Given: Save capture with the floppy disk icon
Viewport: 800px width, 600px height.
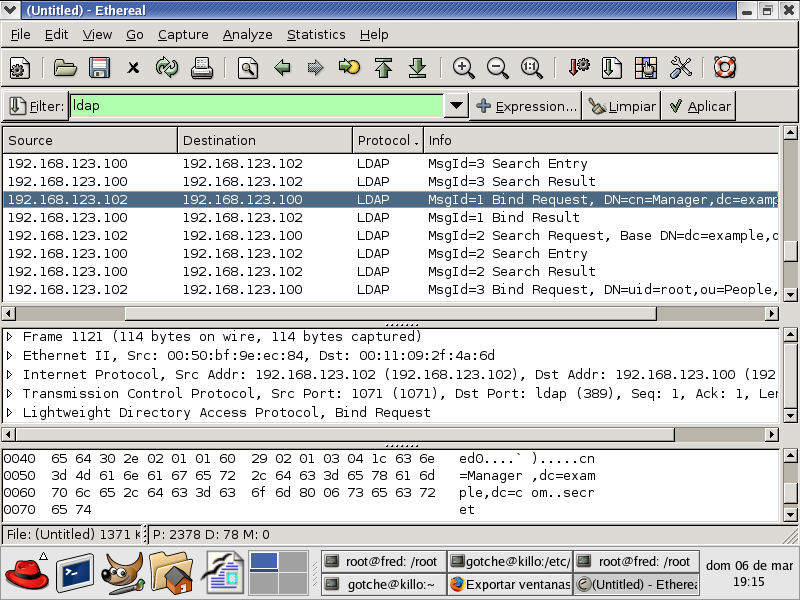Looking at the screenshot, I should [x=99, y=67].
